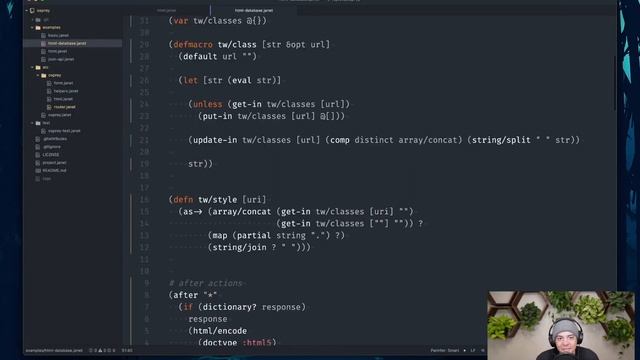Click the cursor position indicator 51:40
Image resolution: width=640 pixels, height=360 pixels.
click(127, 350)
